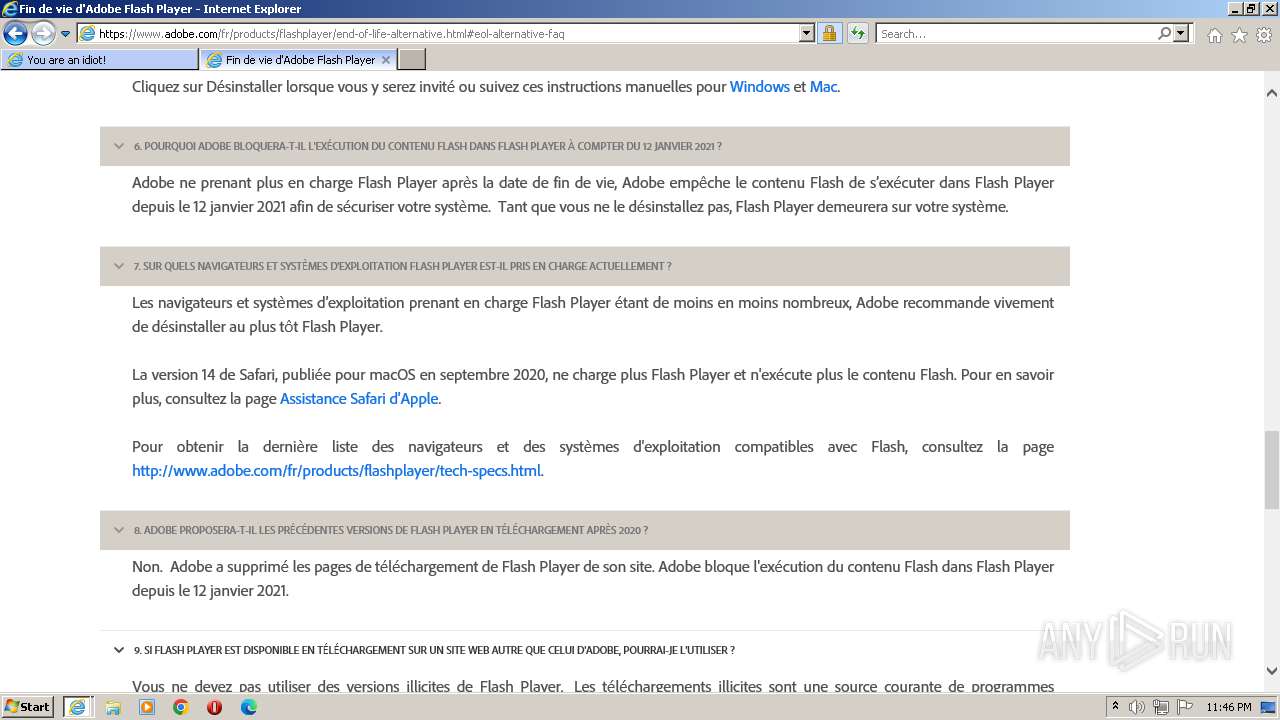Open File Explorer folder taskbar icon
Image resolution: width=1280 pixels, height=720 pixels.
(113, 707)
